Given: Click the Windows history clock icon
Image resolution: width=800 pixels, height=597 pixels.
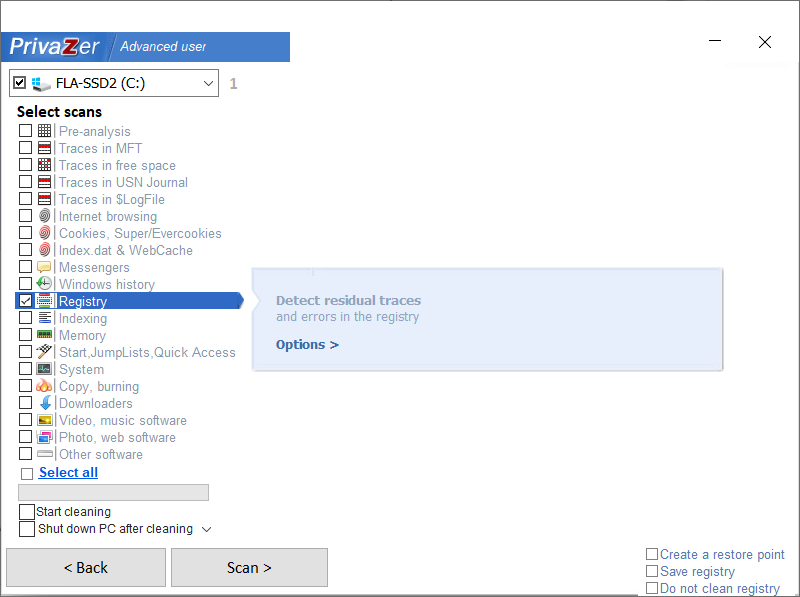Looking at the screenshot, I should pos(44,283).
